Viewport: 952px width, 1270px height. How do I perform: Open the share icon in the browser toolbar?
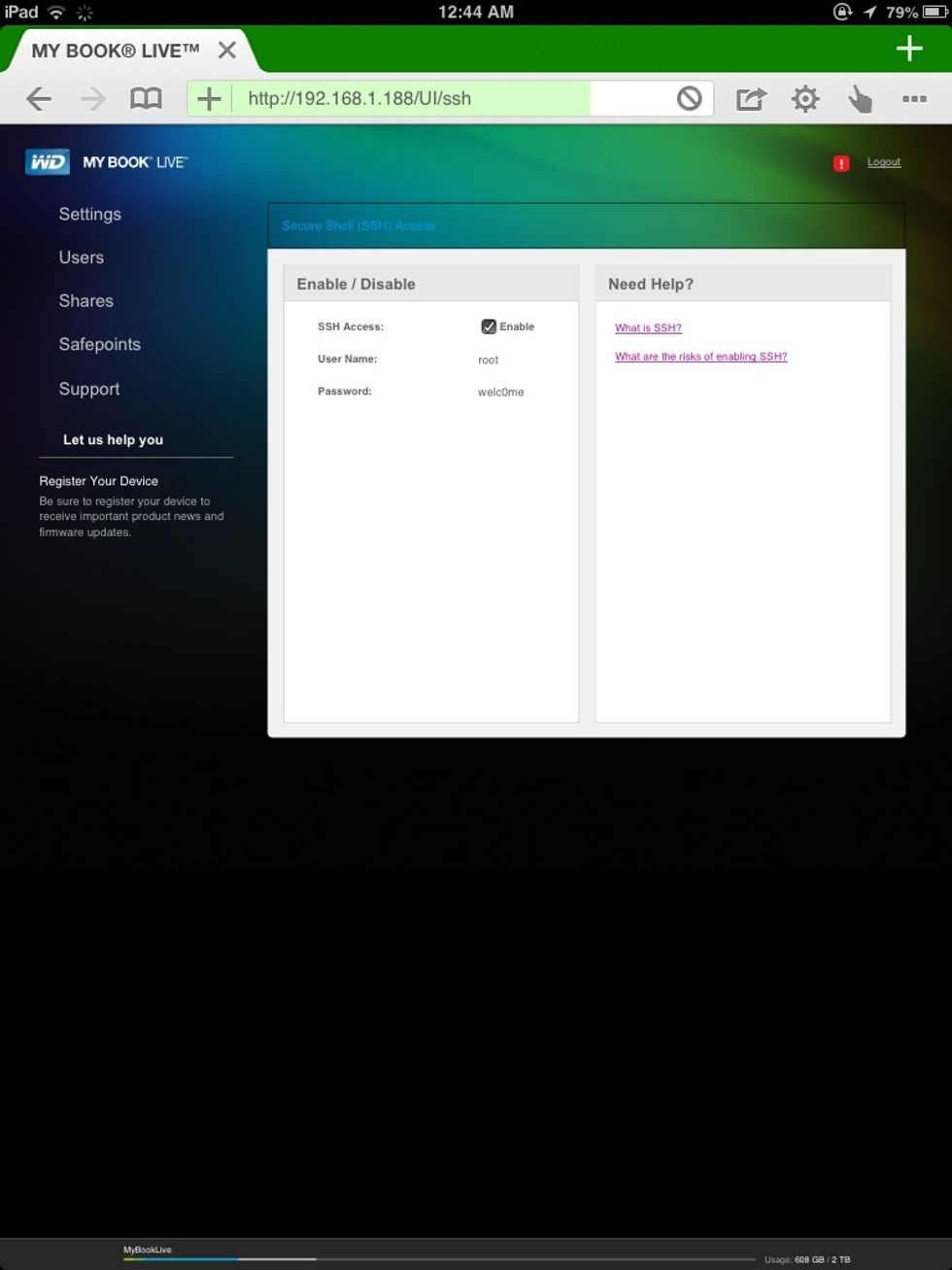tap(750, 98)
